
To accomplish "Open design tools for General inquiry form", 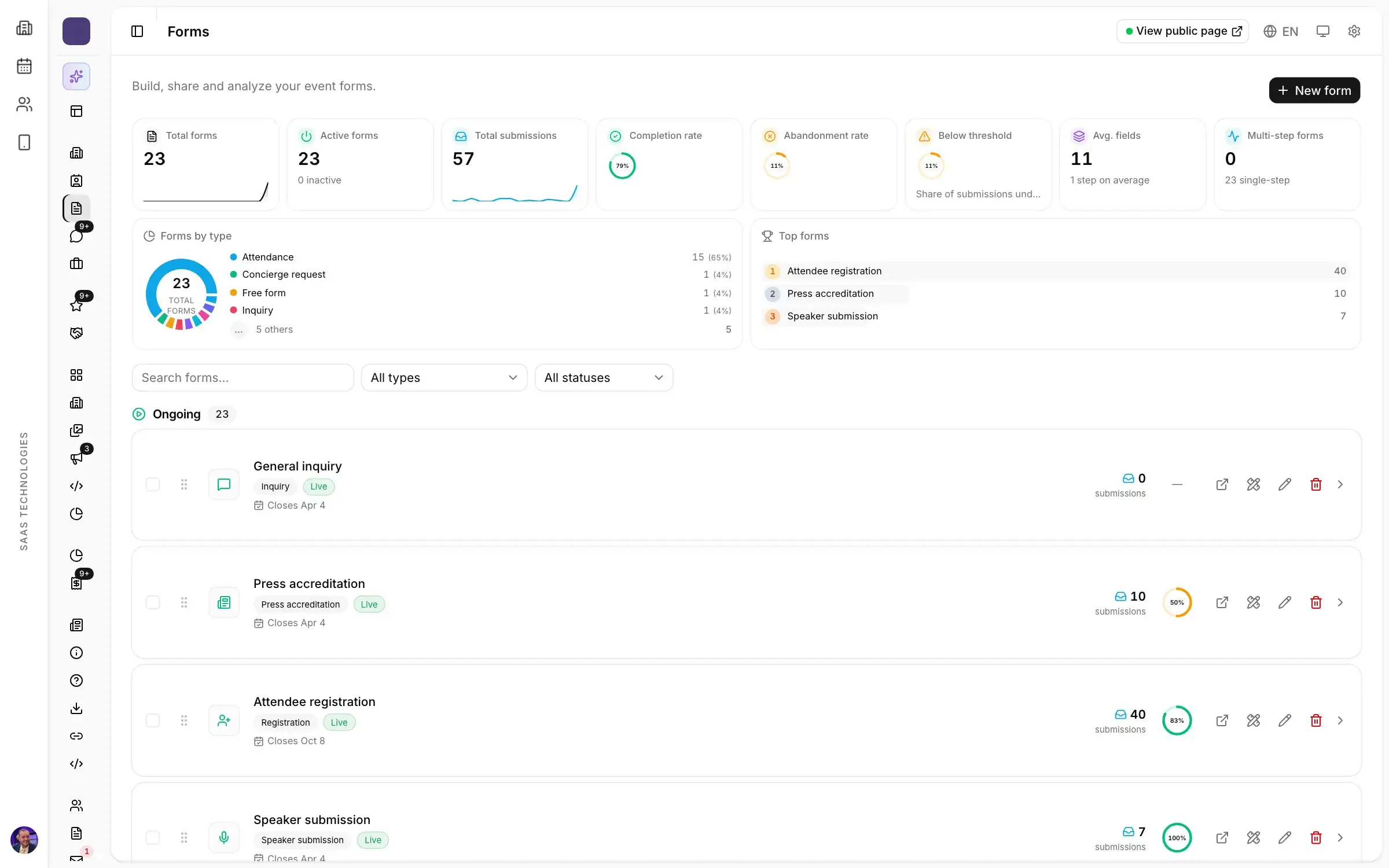I will [x=1254, y=484].
